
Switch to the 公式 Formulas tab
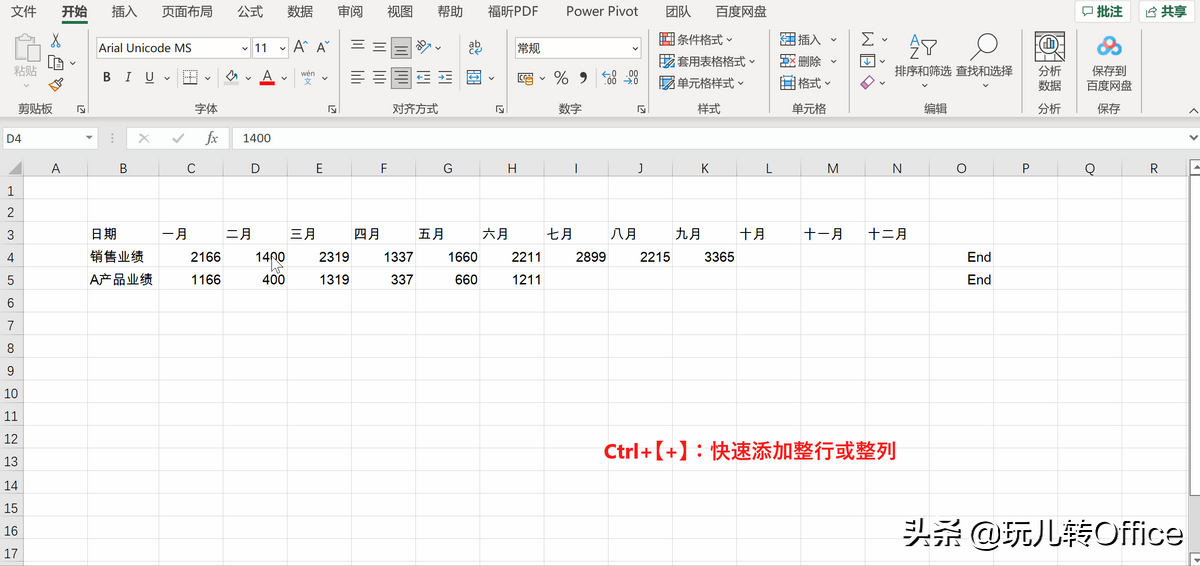pos(250,12)
